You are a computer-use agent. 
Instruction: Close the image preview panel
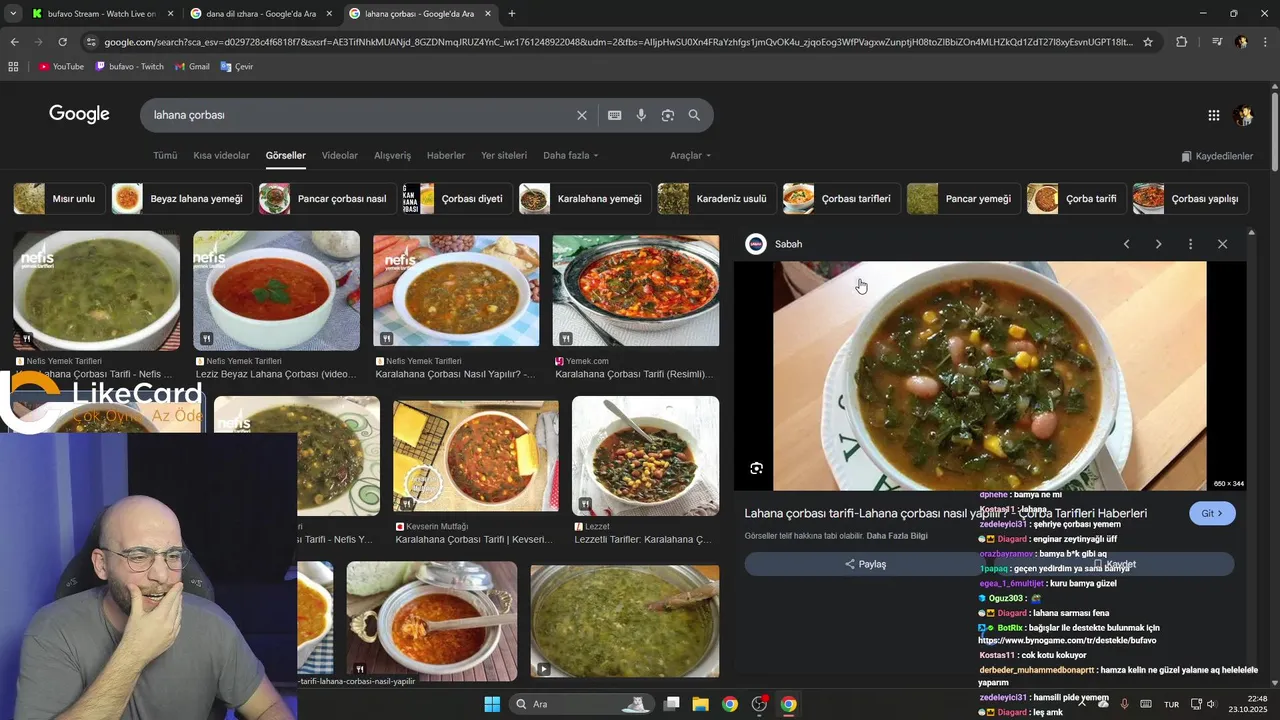tap(1222, 244)
